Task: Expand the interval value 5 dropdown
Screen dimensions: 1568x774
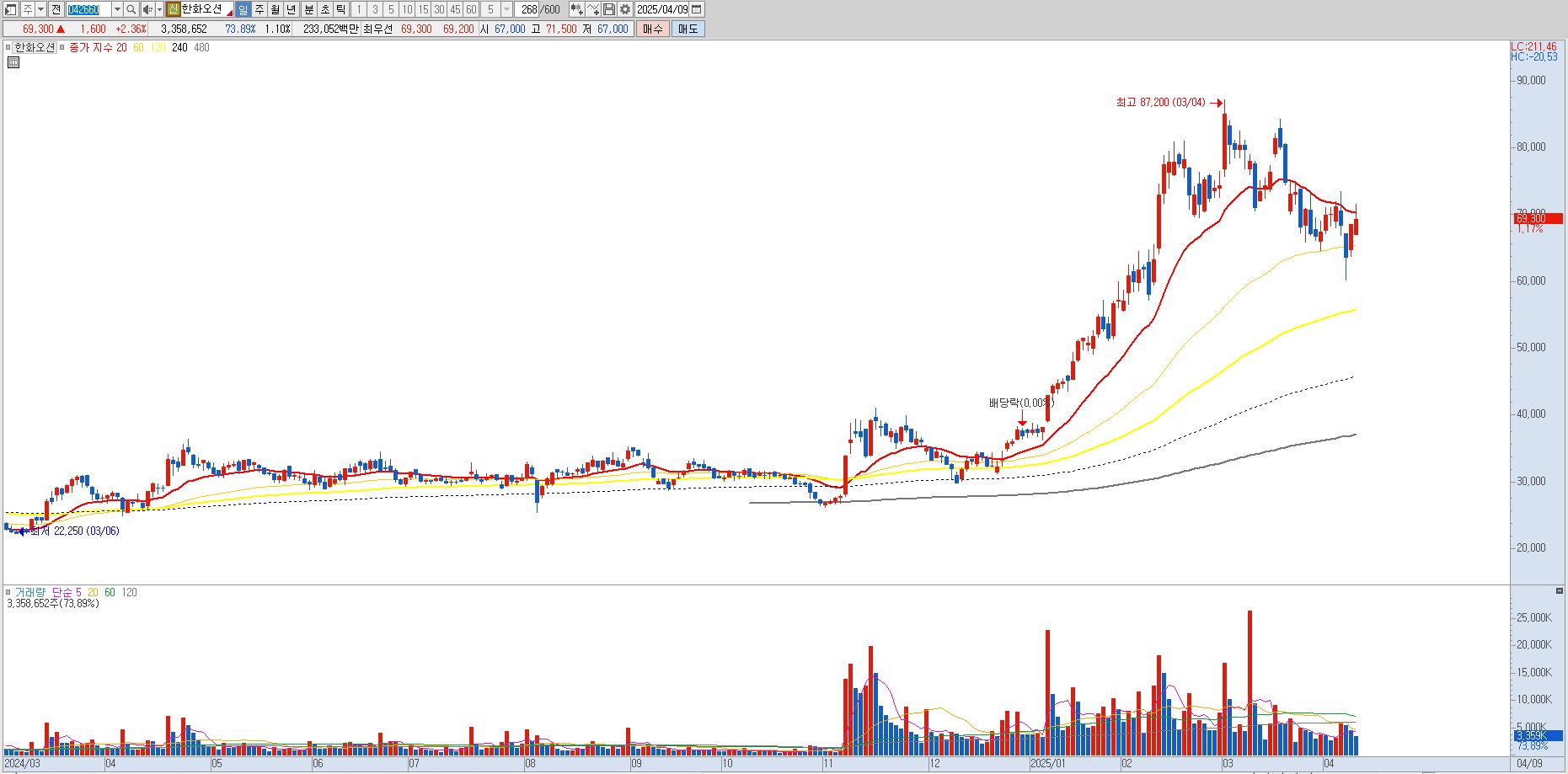Action: (x=506, y=9)
